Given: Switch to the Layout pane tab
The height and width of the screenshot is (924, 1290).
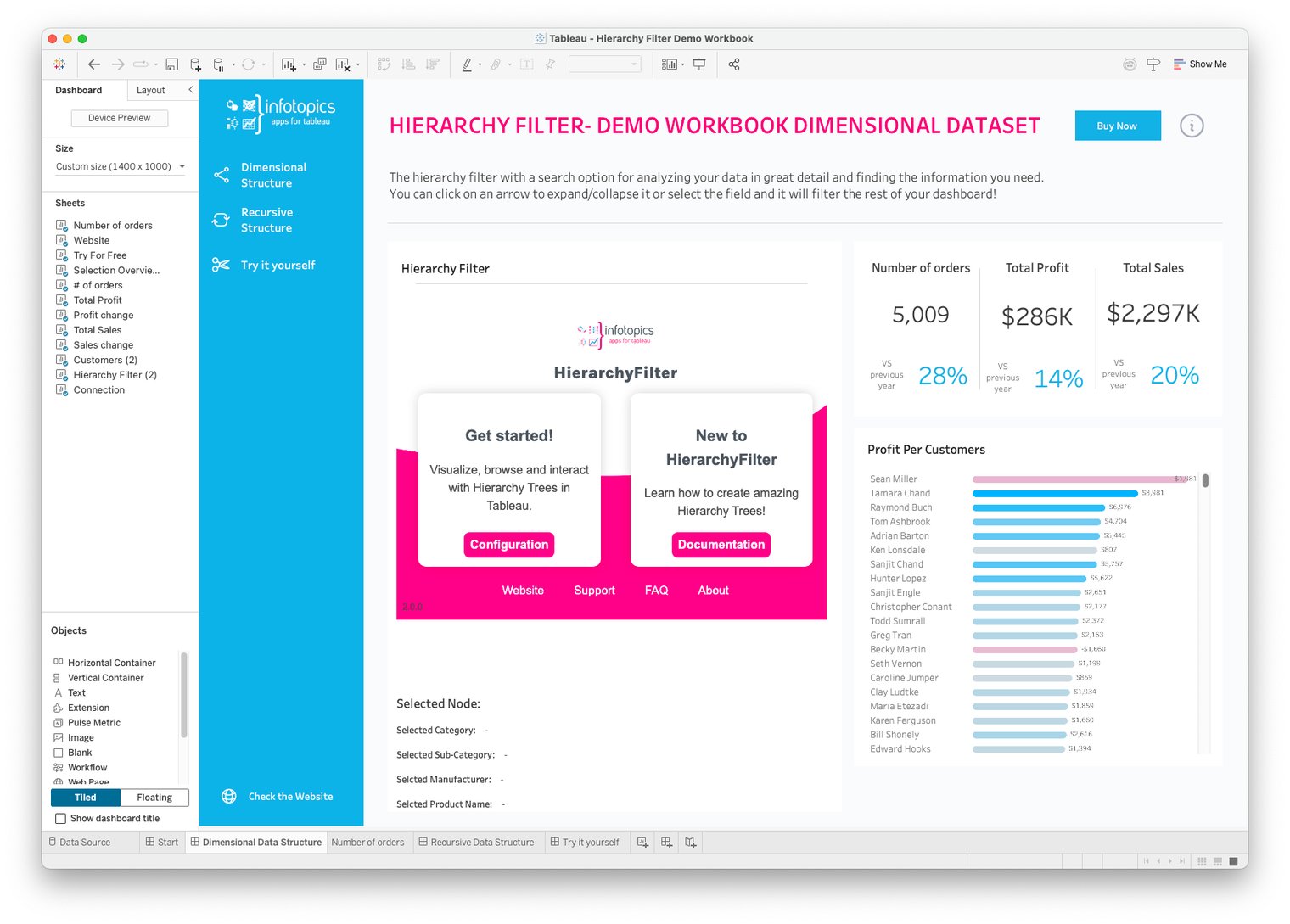Looking at the screenshot, I should pyautogui.click(x=151, y=91).
